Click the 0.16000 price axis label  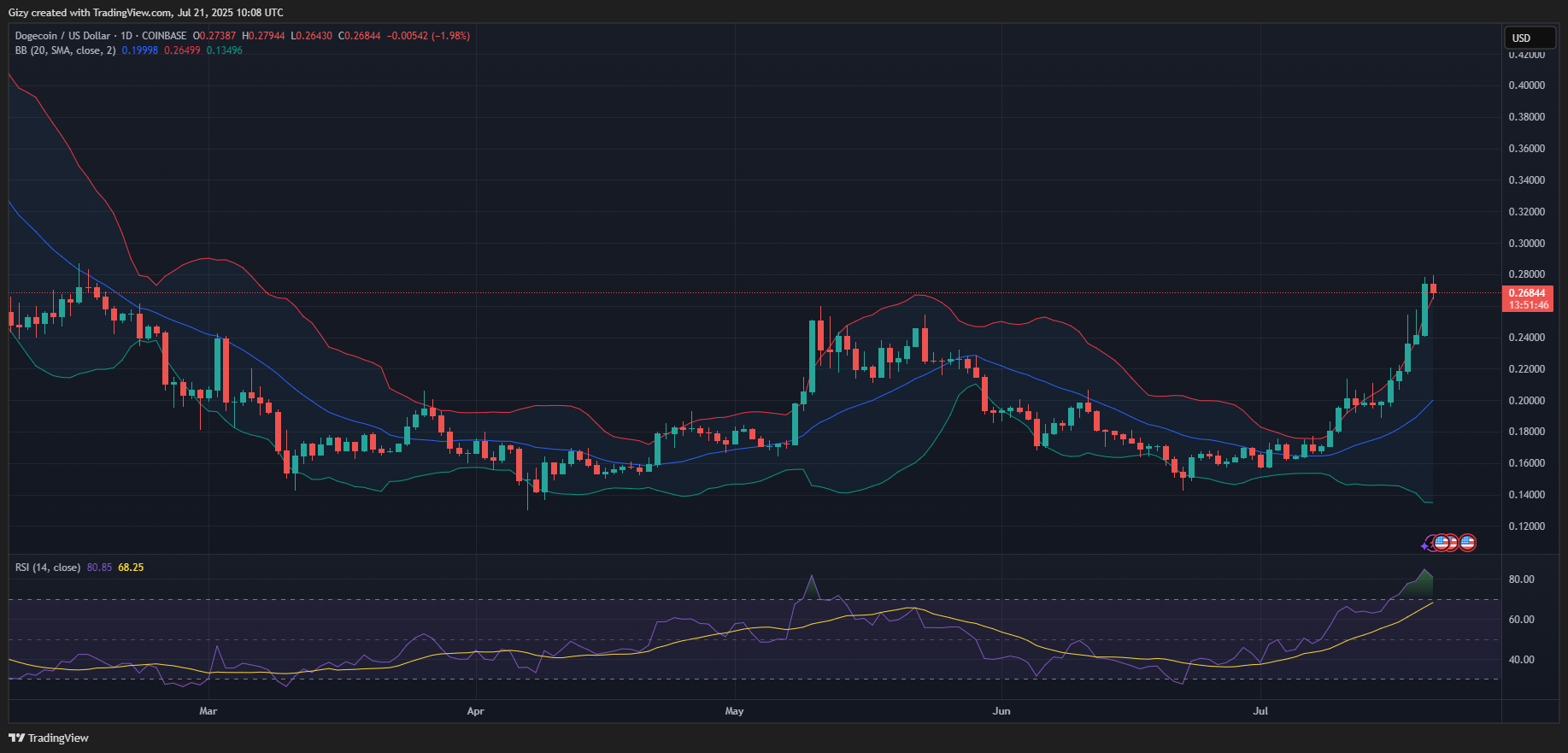(1527, 463)
